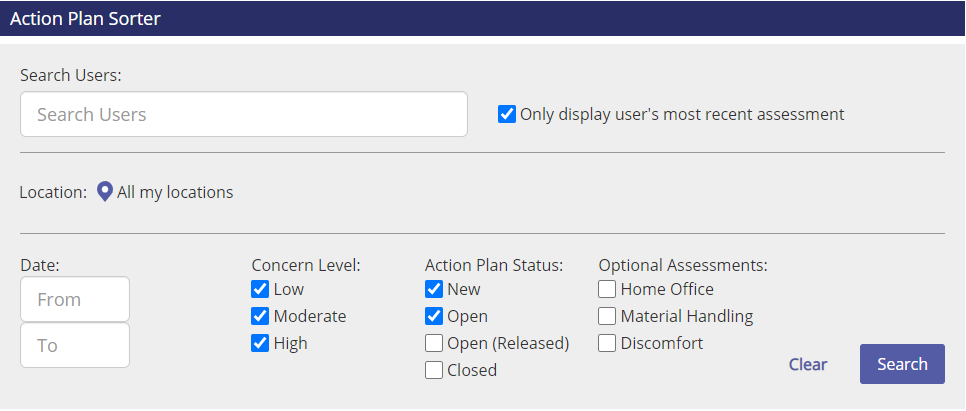Uncheck the New action plan status

coord(434,289)
